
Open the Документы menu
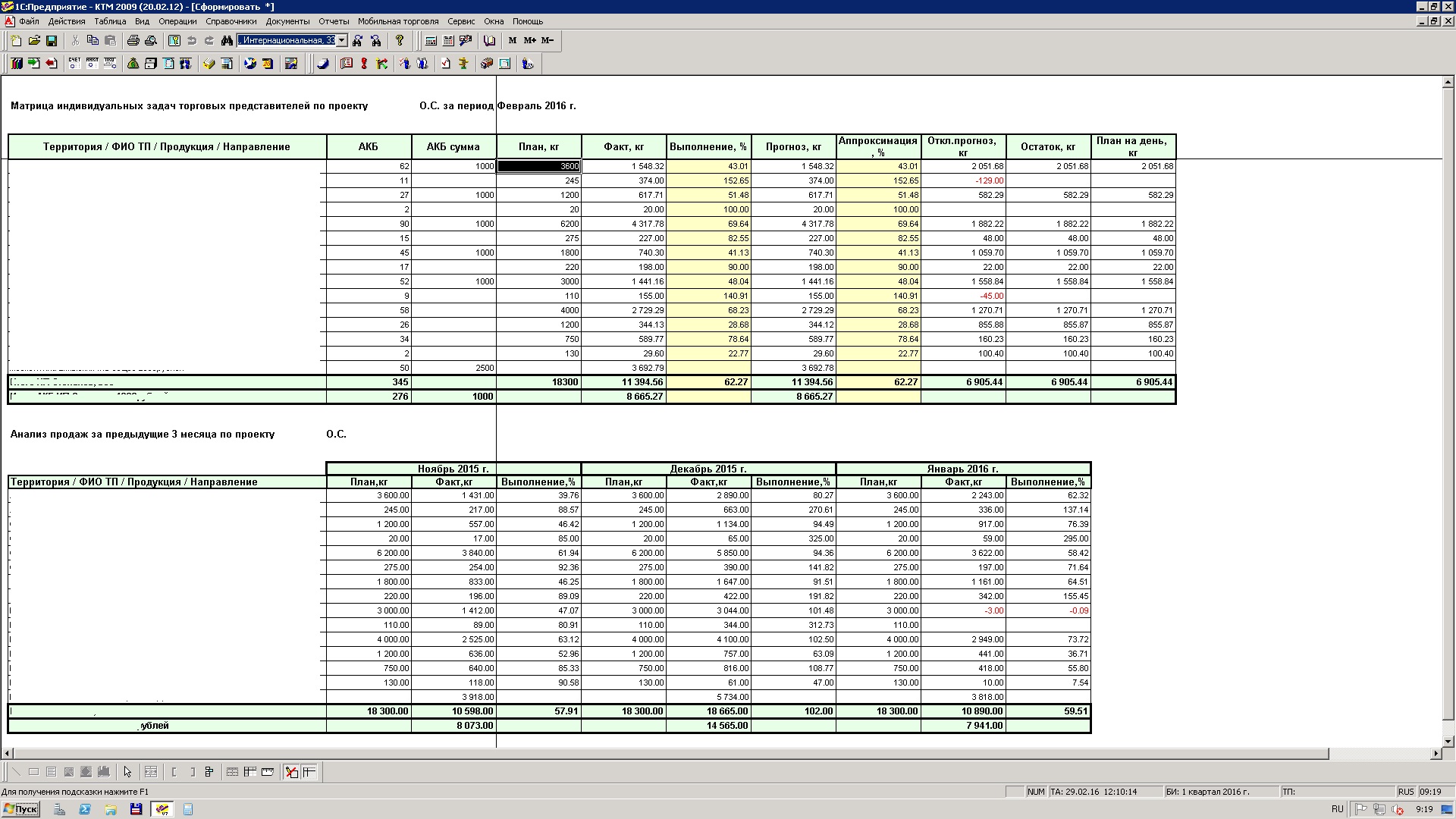pos(287,21)
